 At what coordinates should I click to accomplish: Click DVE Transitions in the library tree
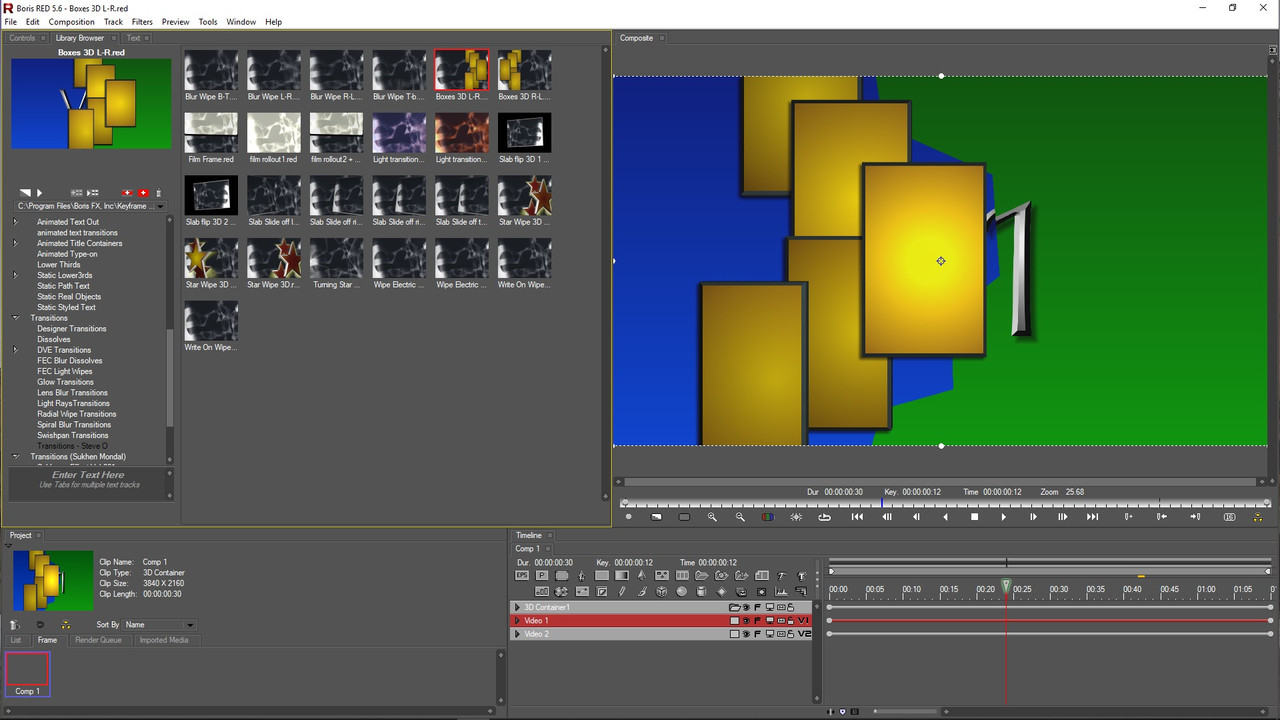64,350
